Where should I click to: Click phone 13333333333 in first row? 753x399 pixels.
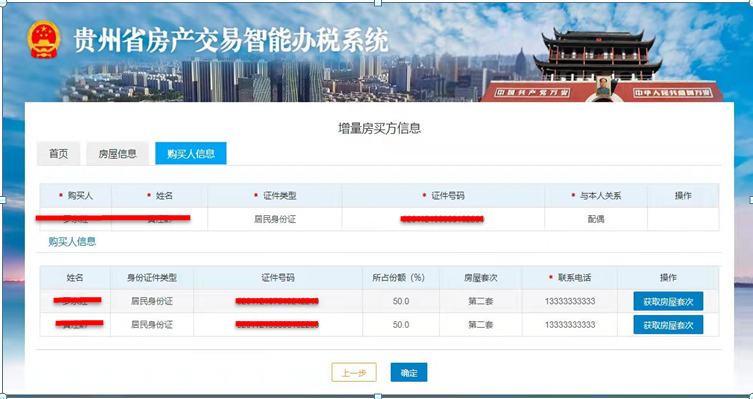click(570, 302)
